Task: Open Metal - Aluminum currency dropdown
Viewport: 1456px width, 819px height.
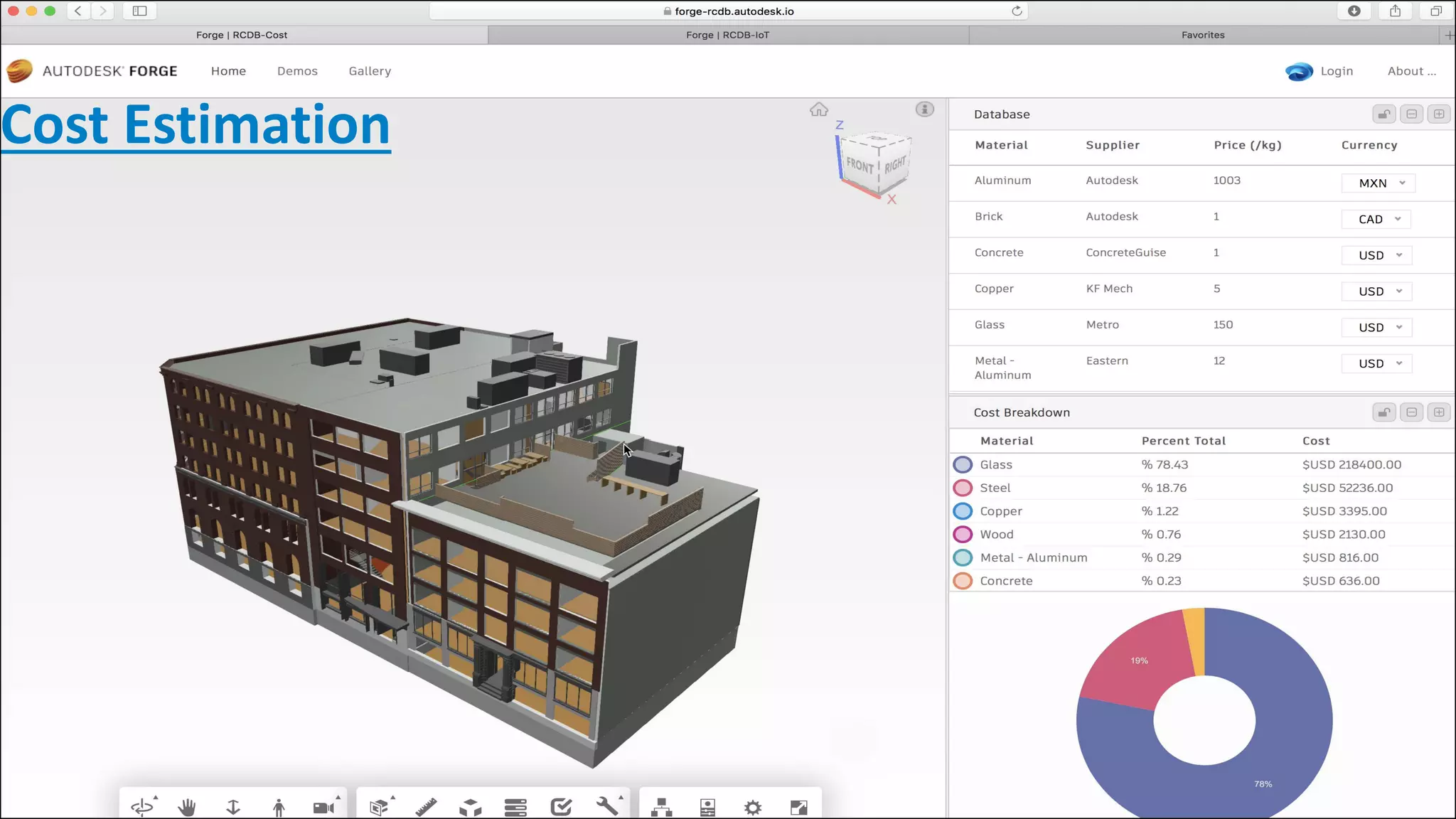Action: coord(1376,363)
